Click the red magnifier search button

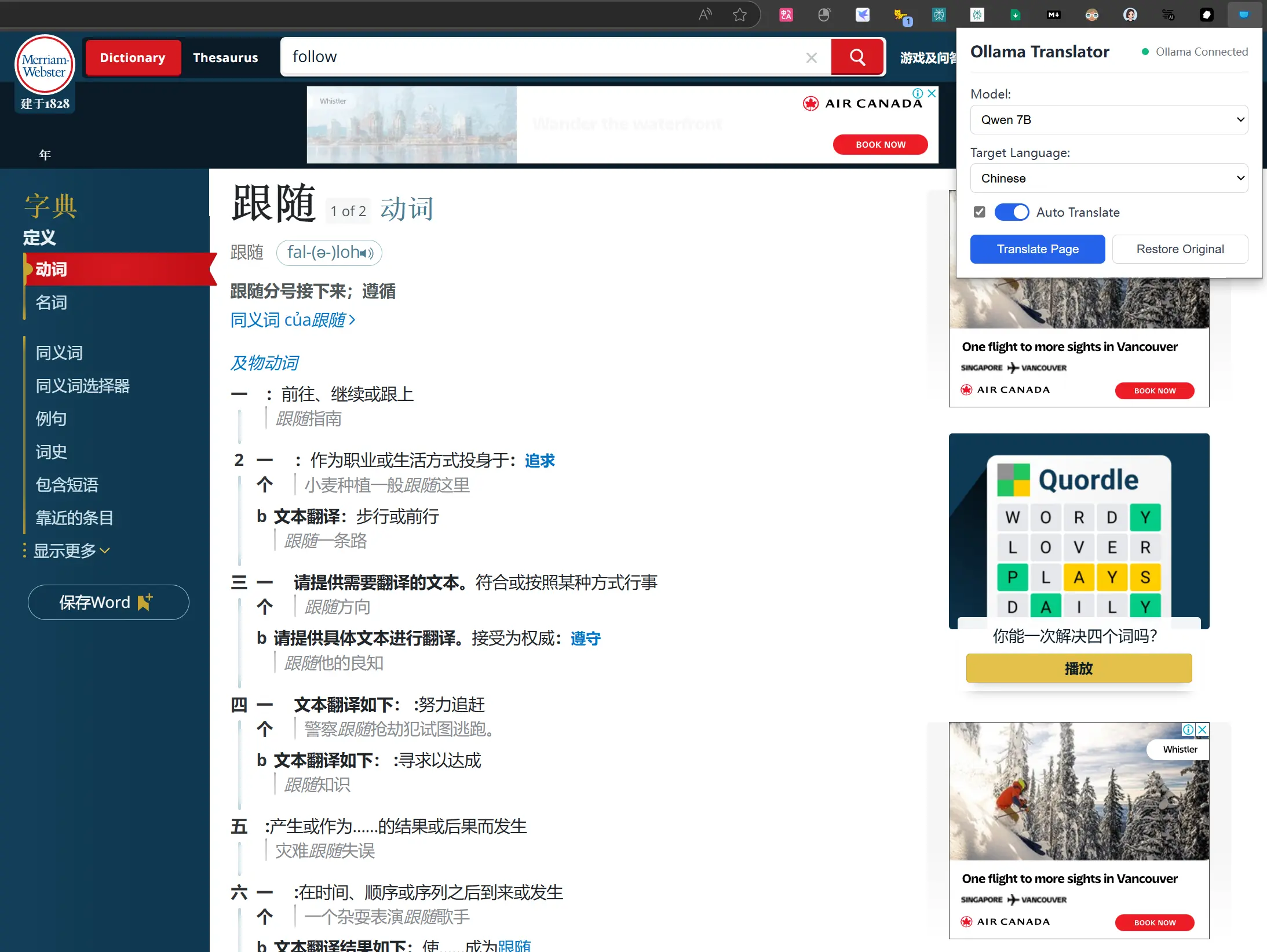tap(857, 57)
